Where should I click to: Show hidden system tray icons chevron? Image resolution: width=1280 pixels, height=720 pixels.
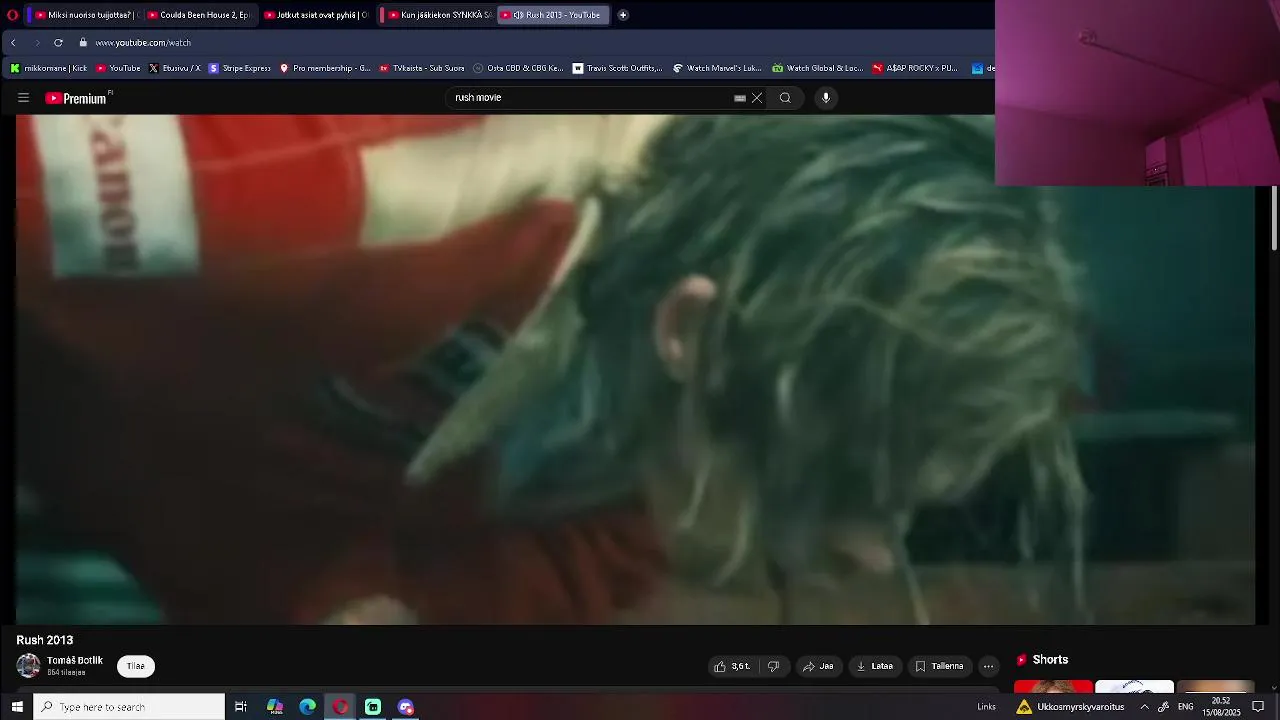[x=1145, y=707]
